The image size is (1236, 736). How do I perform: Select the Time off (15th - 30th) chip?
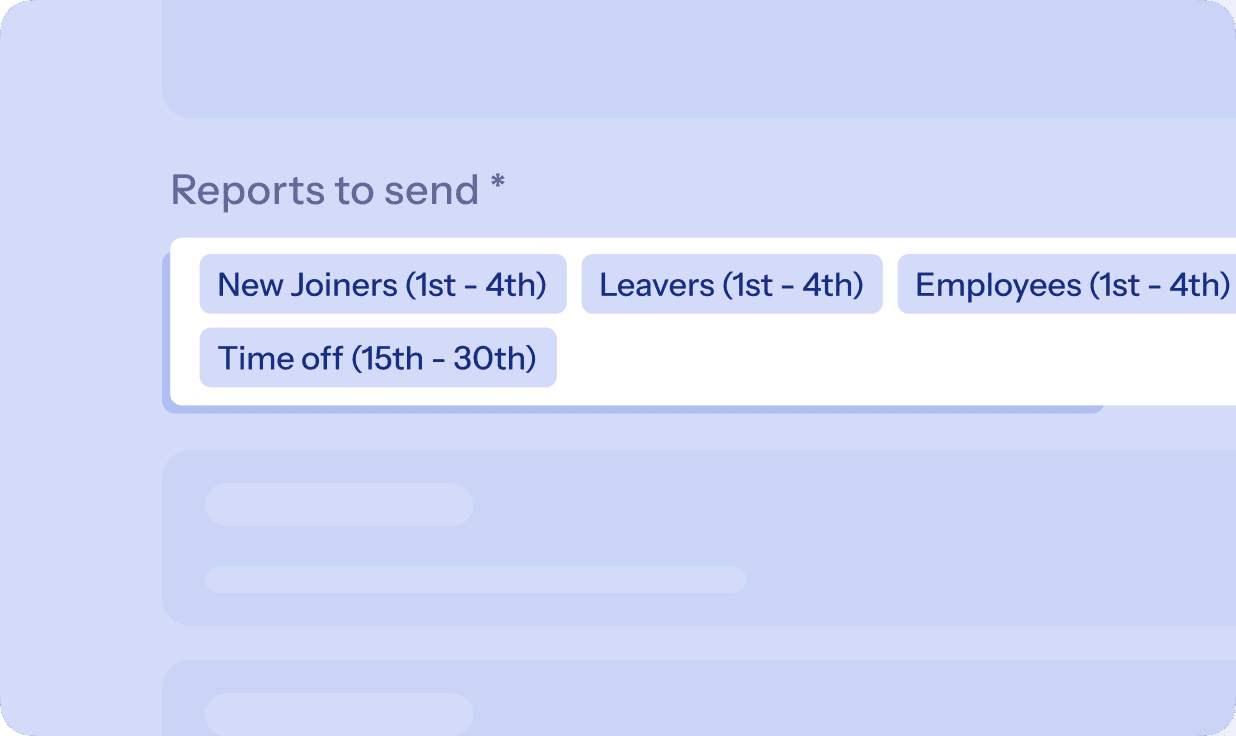(377, 358)
